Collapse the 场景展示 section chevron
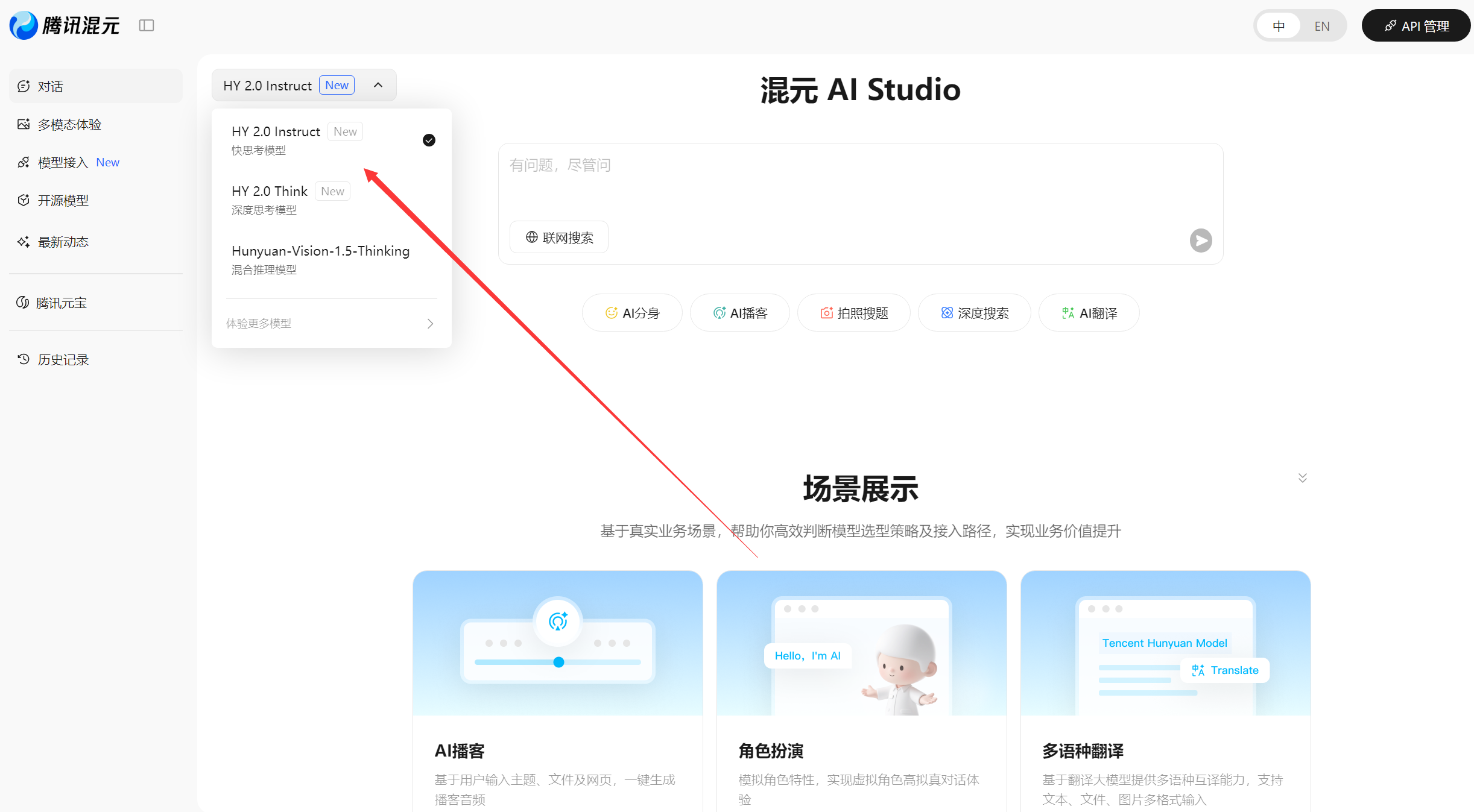 1302,477
